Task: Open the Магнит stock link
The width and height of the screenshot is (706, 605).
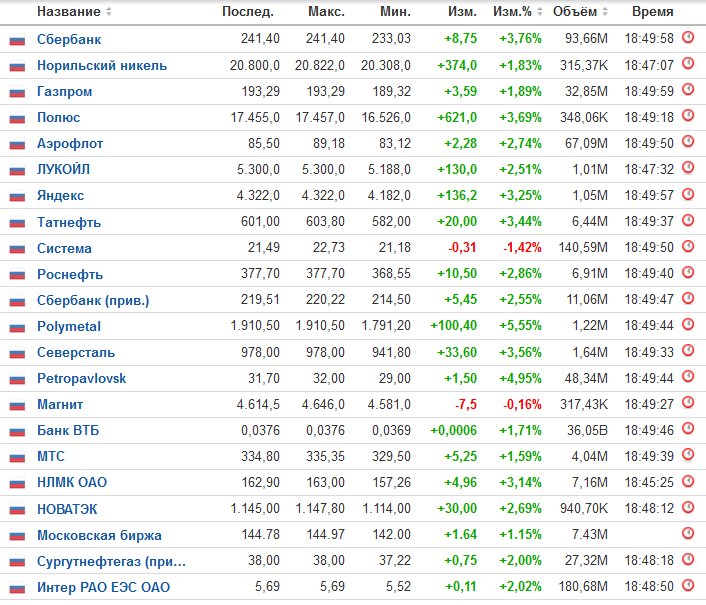Action: (x=60, y=405)
